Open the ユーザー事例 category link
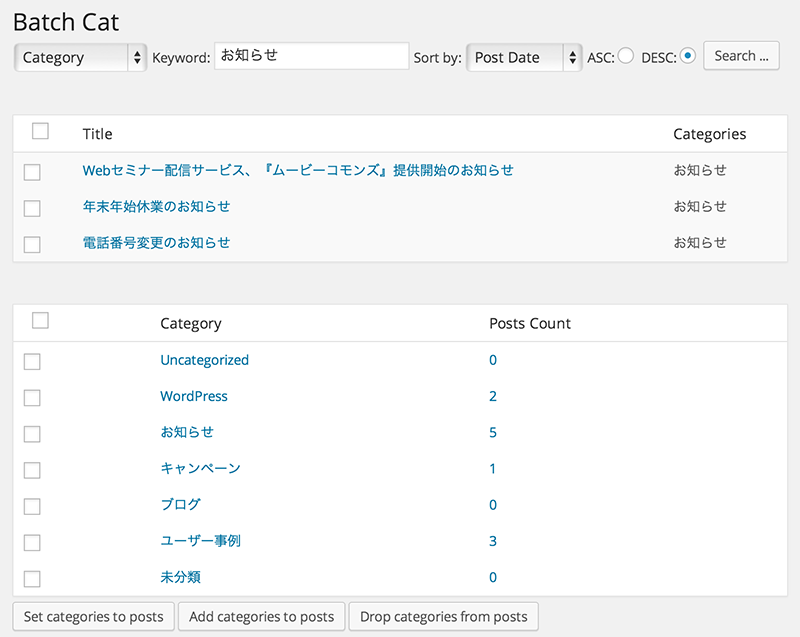Screen dimensions: 800x637 tap(201, 541)
